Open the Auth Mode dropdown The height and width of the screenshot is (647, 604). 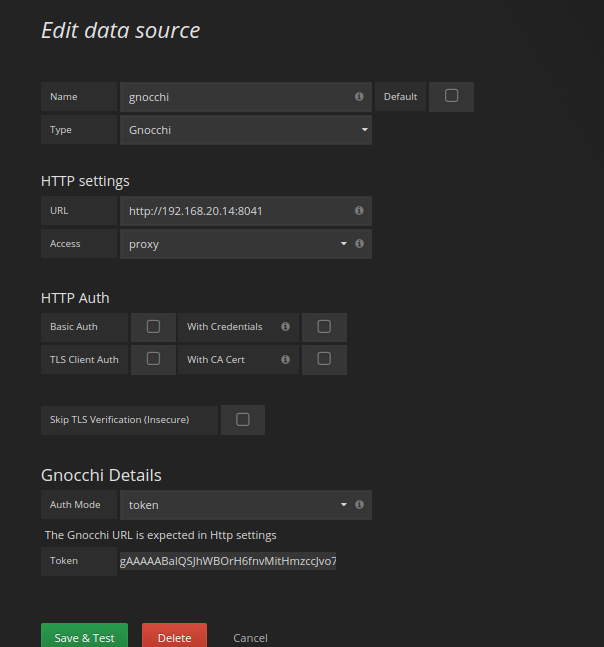235,505
